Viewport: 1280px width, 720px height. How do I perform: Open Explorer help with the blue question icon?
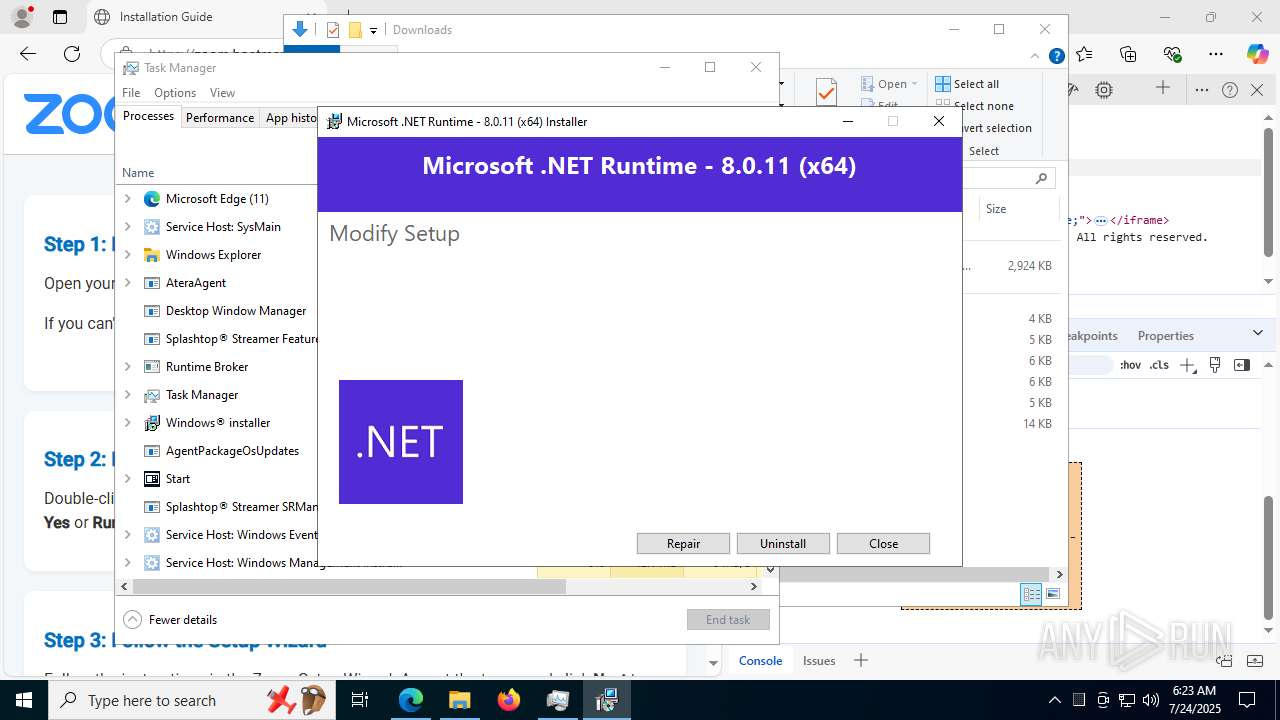[1056, 57]
